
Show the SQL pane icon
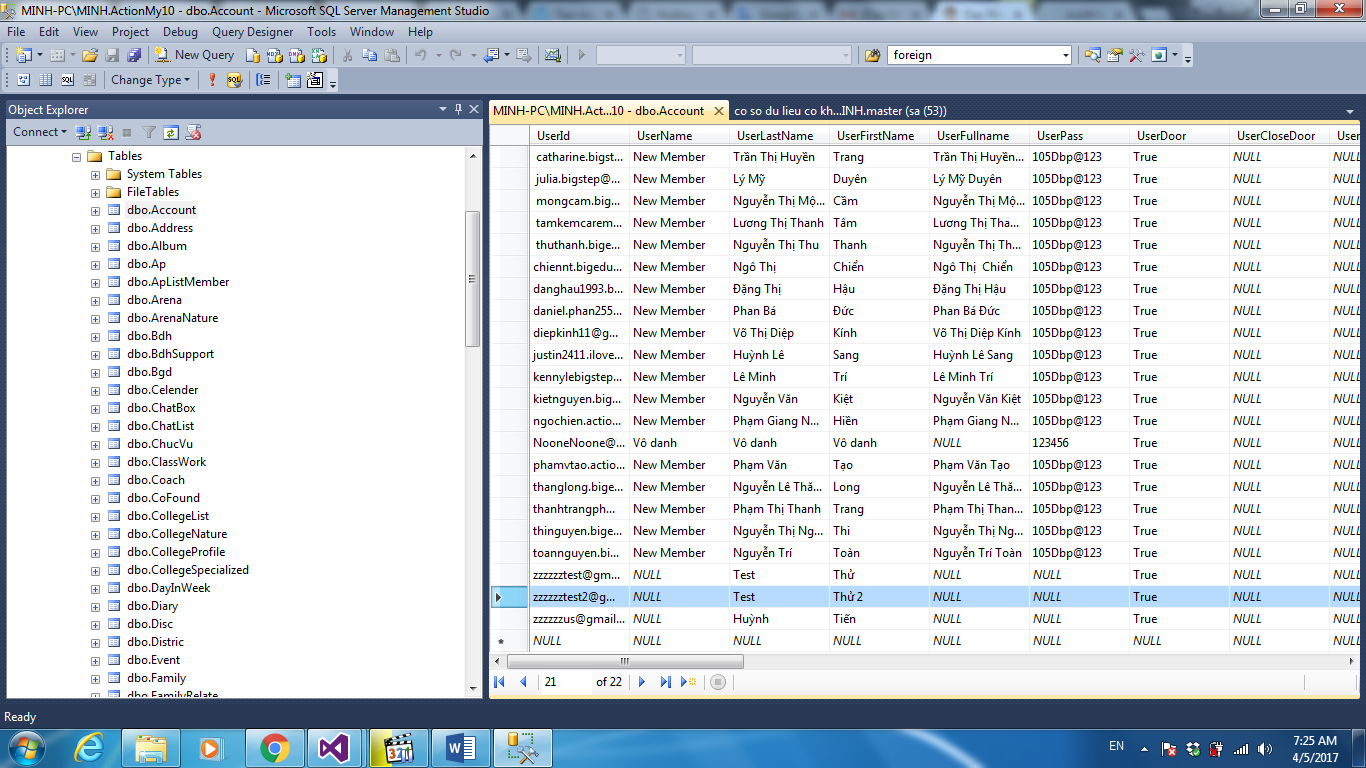(x=67, y=80)
